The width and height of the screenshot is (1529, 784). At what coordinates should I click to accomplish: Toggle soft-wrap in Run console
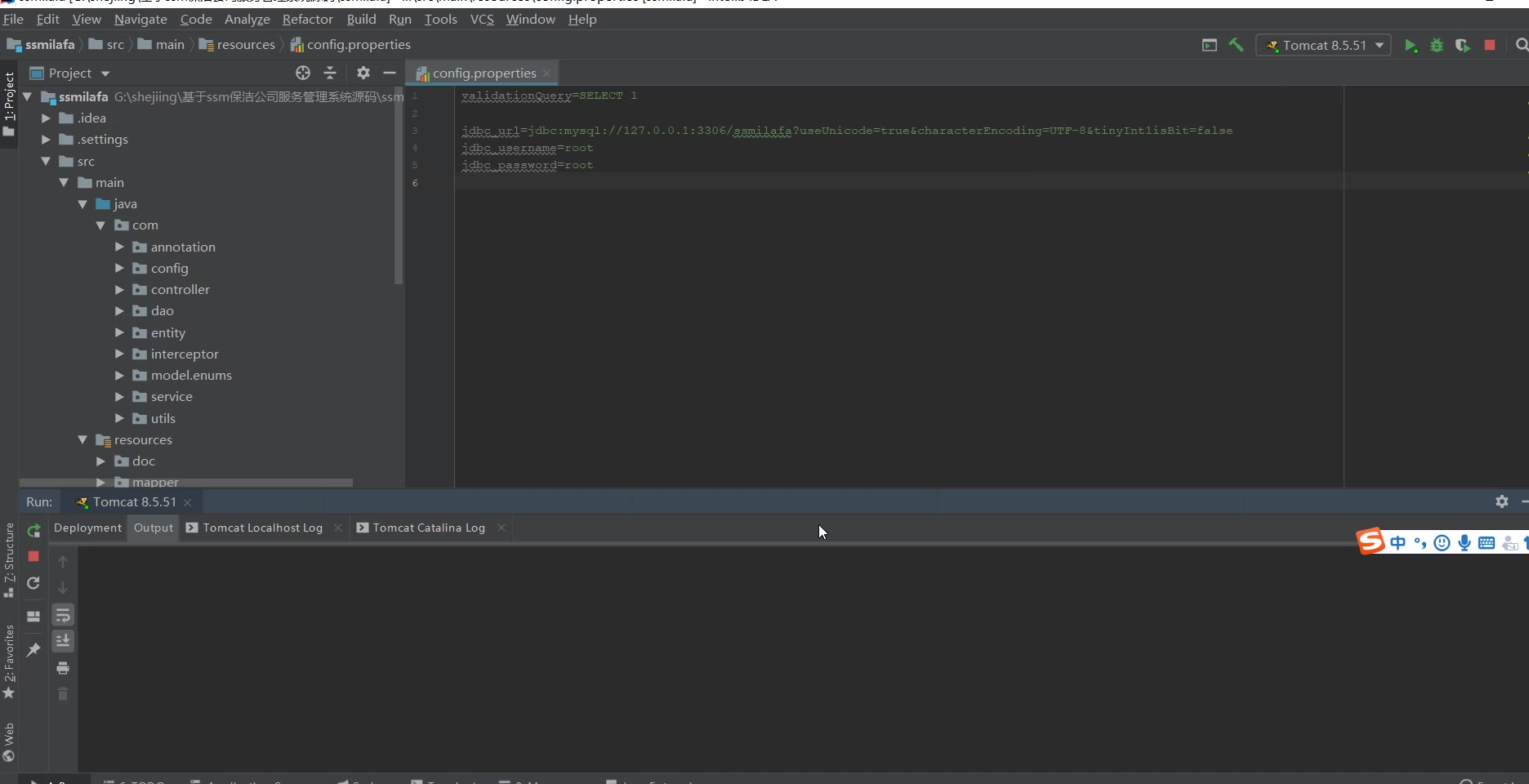click(x=63, y=615)
